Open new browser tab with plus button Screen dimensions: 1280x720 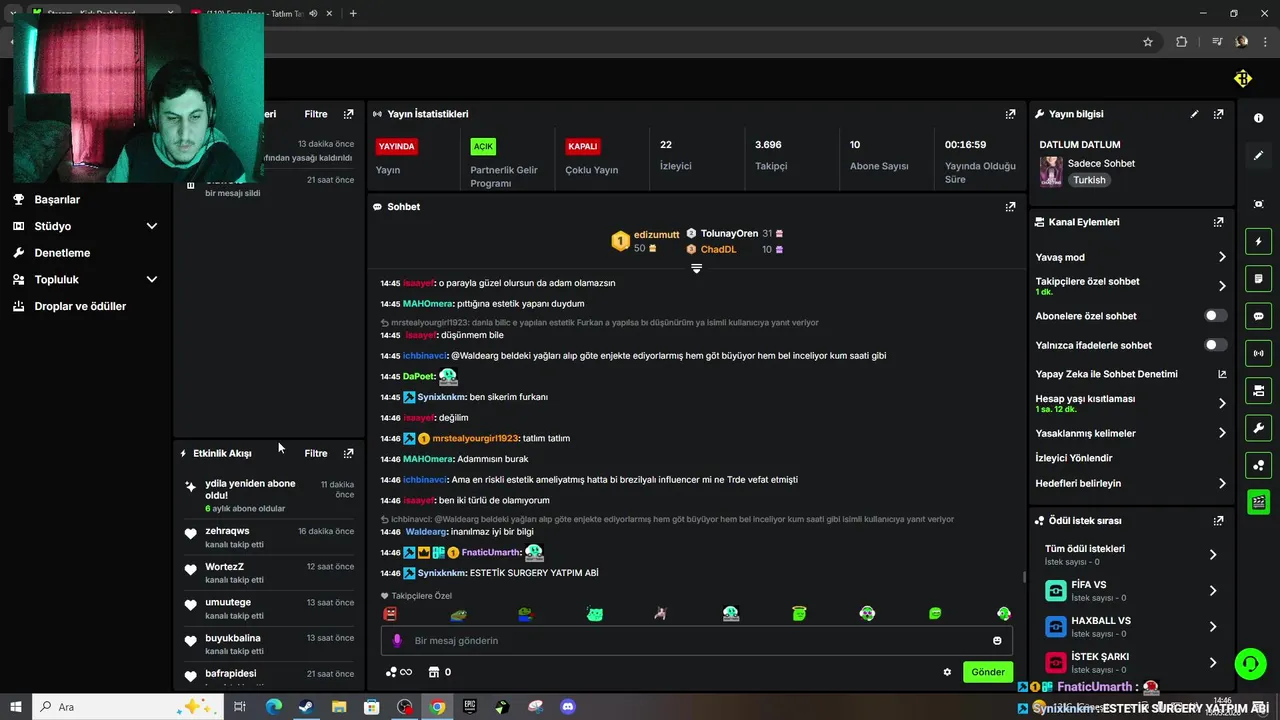click(353, 13)
